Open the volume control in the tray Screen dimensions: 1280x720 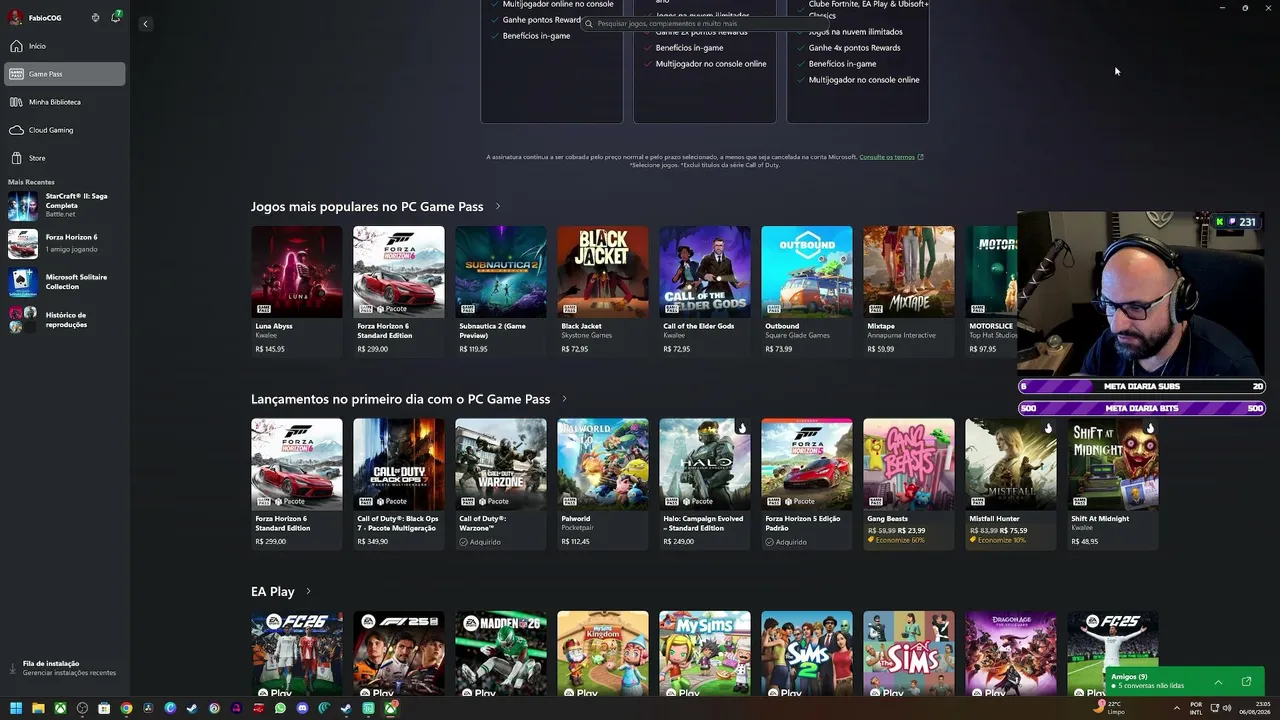click(x=1227, y=708)
